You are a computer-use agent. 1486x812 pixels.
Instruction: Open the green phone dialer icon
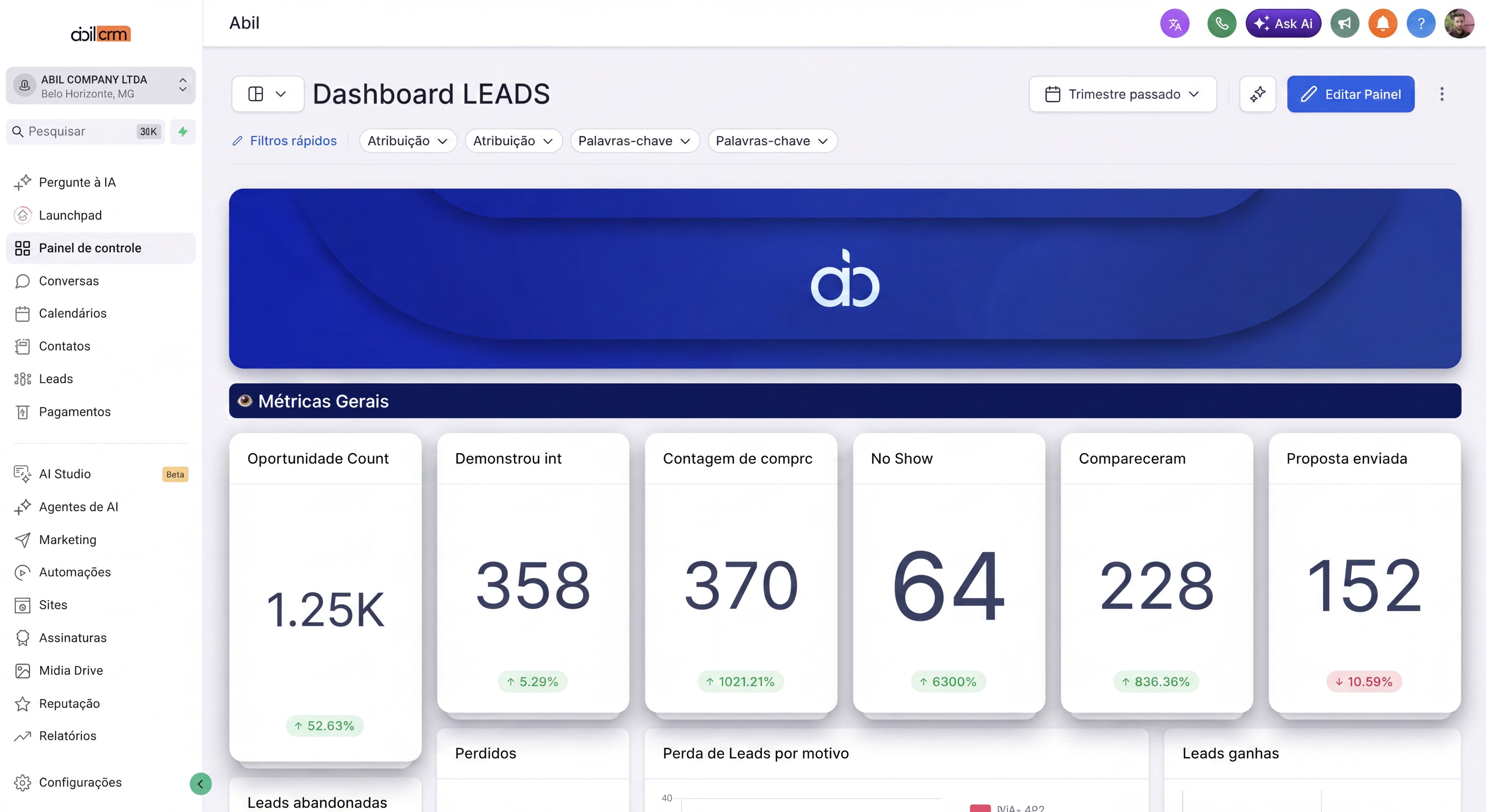[x=1221, y=24]
